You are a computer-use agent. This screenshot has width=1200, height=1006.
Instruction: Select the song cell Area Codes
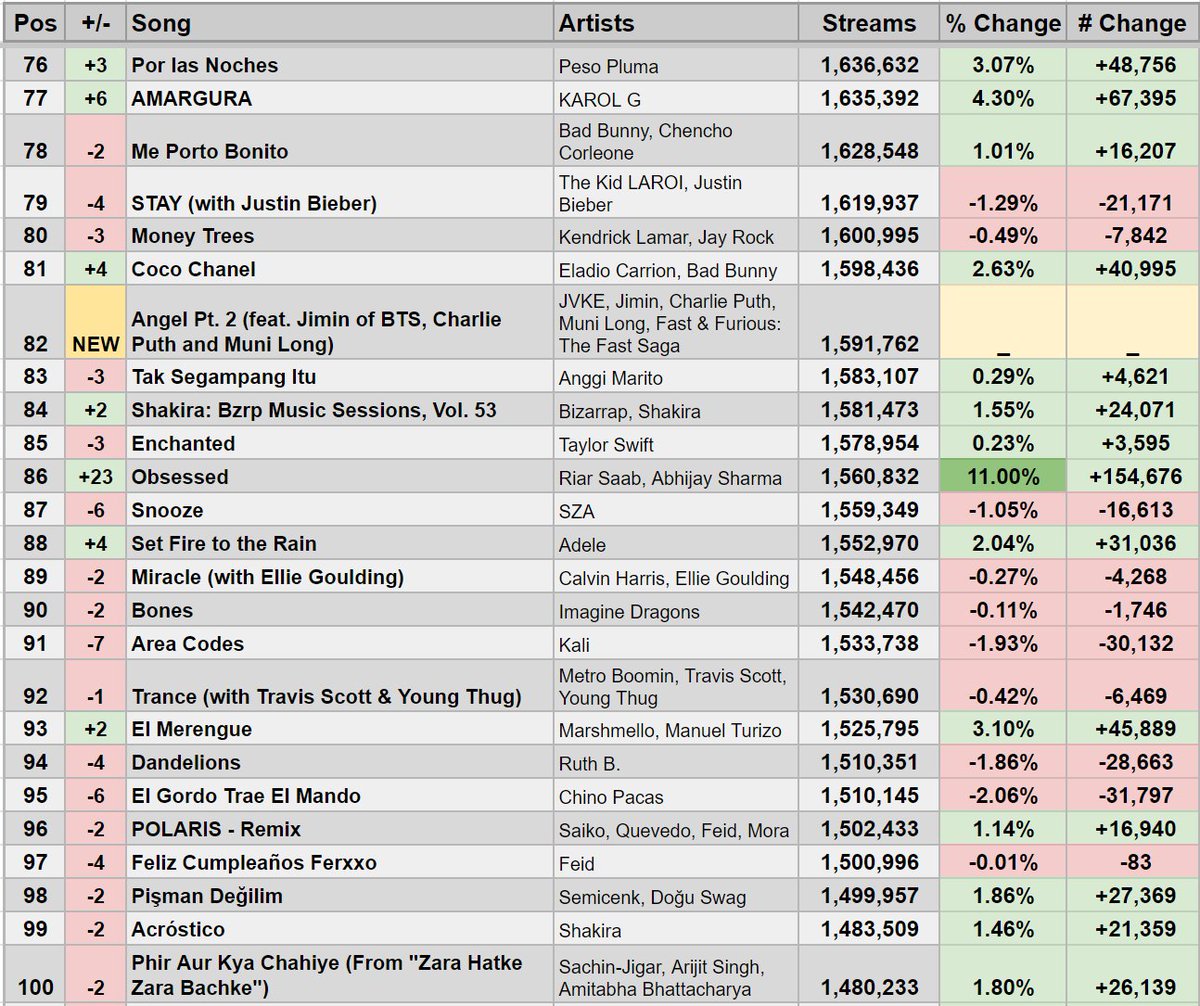pyautogui.click(x=340, y=644)
